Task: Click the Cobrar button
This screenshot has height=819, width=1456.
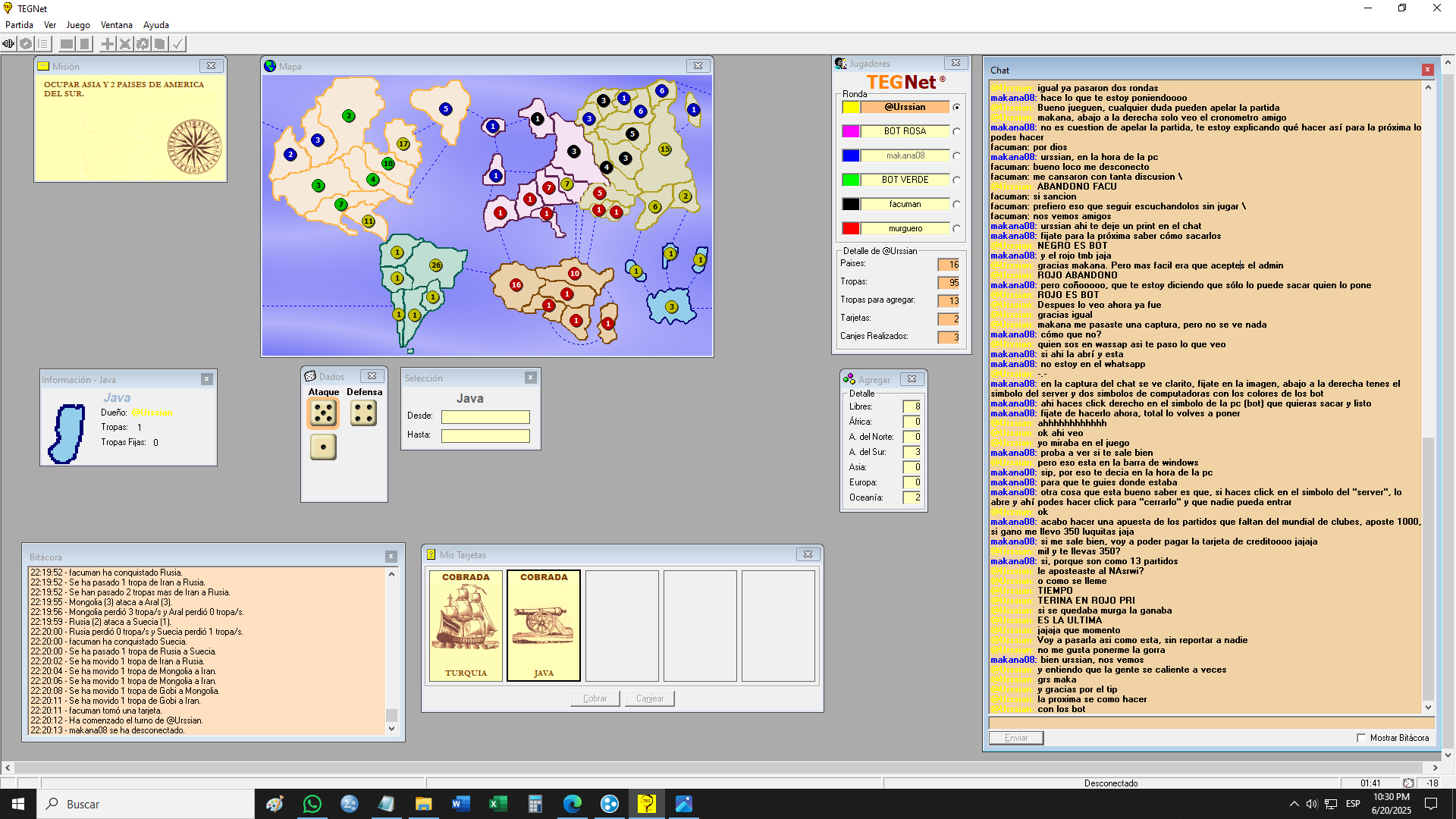Action: click(x=595, y=698)
